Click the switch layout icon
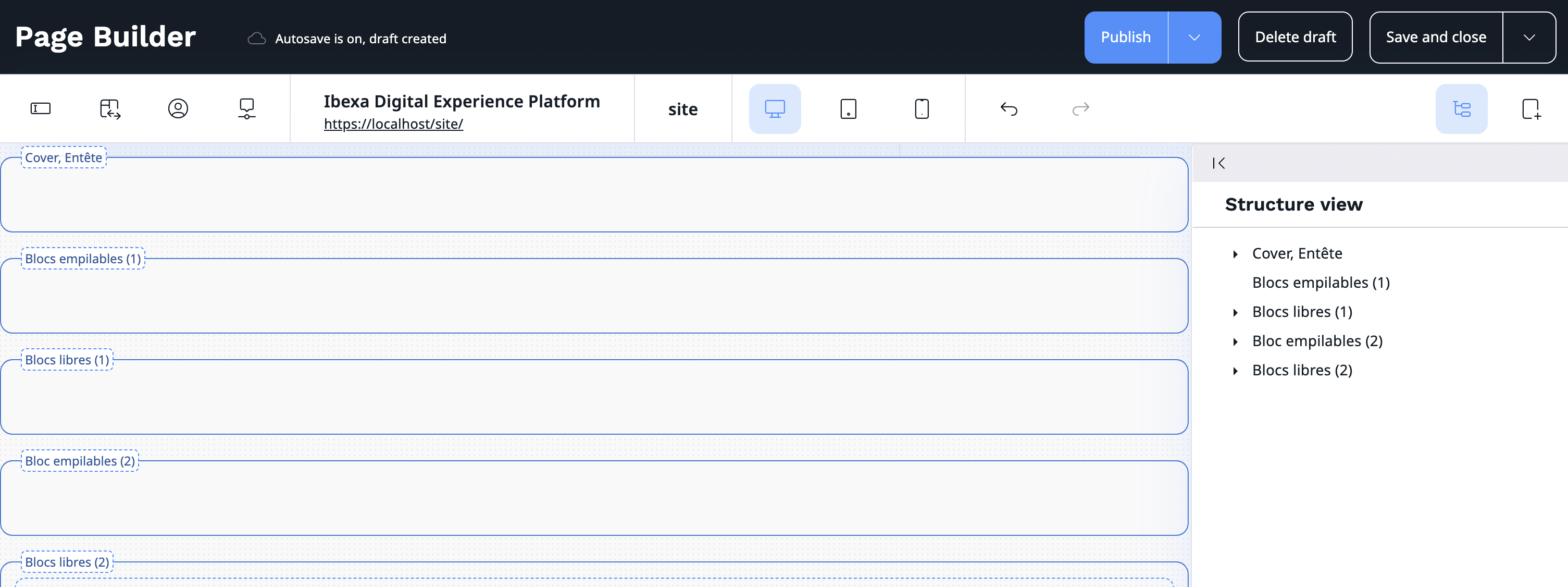 coord(109,108)
